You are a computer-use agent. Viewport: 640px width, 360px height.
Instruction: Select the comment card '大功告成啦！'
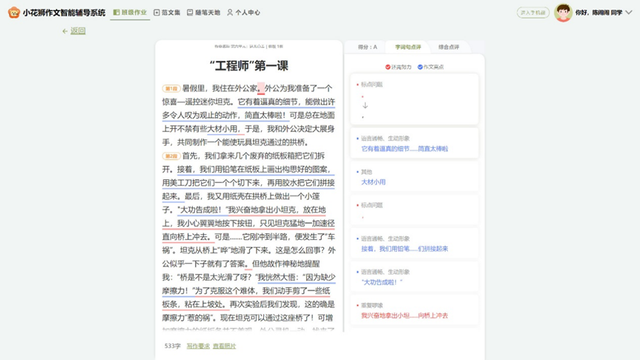414,277
